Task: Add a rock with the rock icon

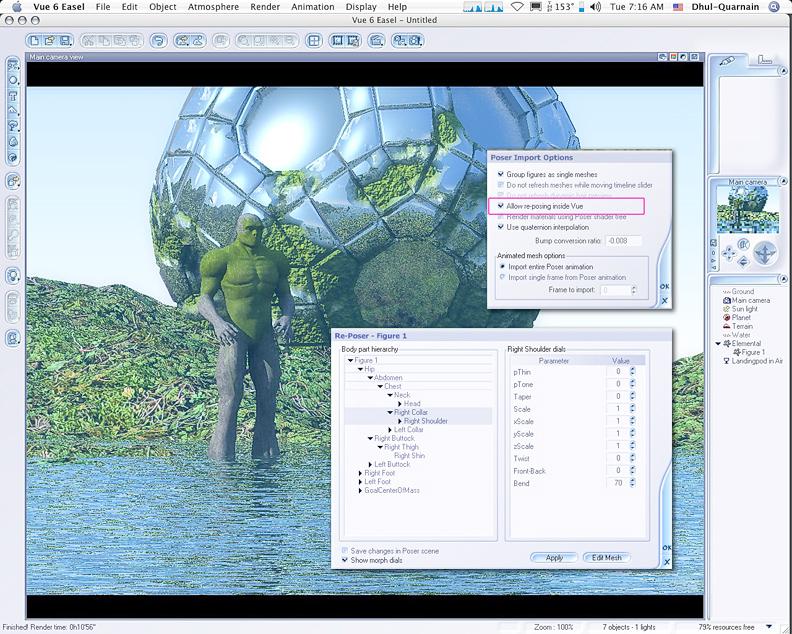Action: 13,142
